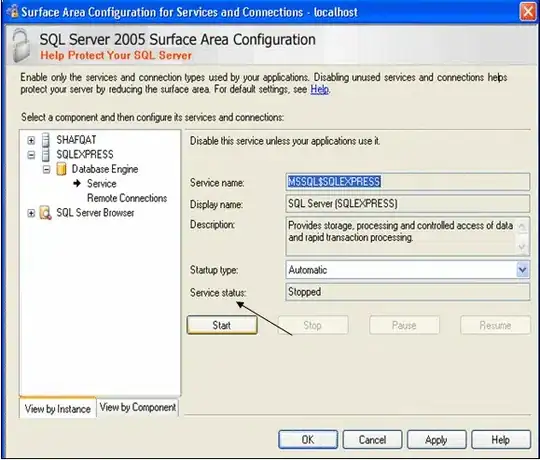Expand the SQL Server Browser node
This screenshot has height=460, width=540.
31,213
